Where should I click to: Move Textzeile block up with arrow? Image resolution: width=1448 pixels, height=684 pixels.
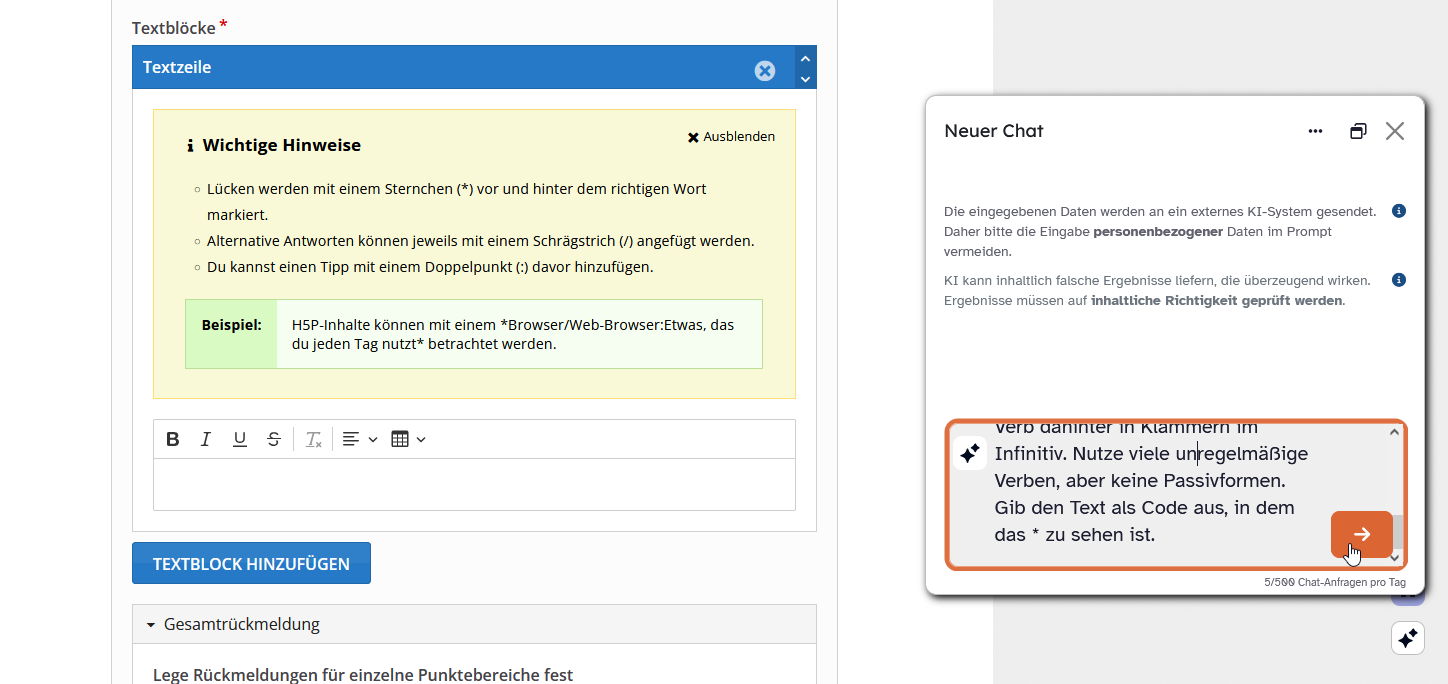(805, 58)
